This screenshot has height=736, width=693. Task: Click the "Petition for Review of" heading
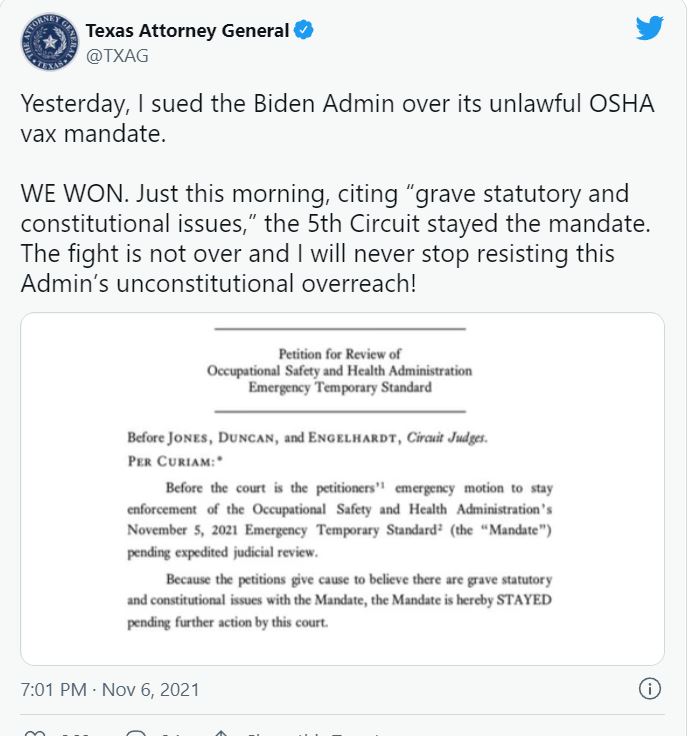coord(340,354)
